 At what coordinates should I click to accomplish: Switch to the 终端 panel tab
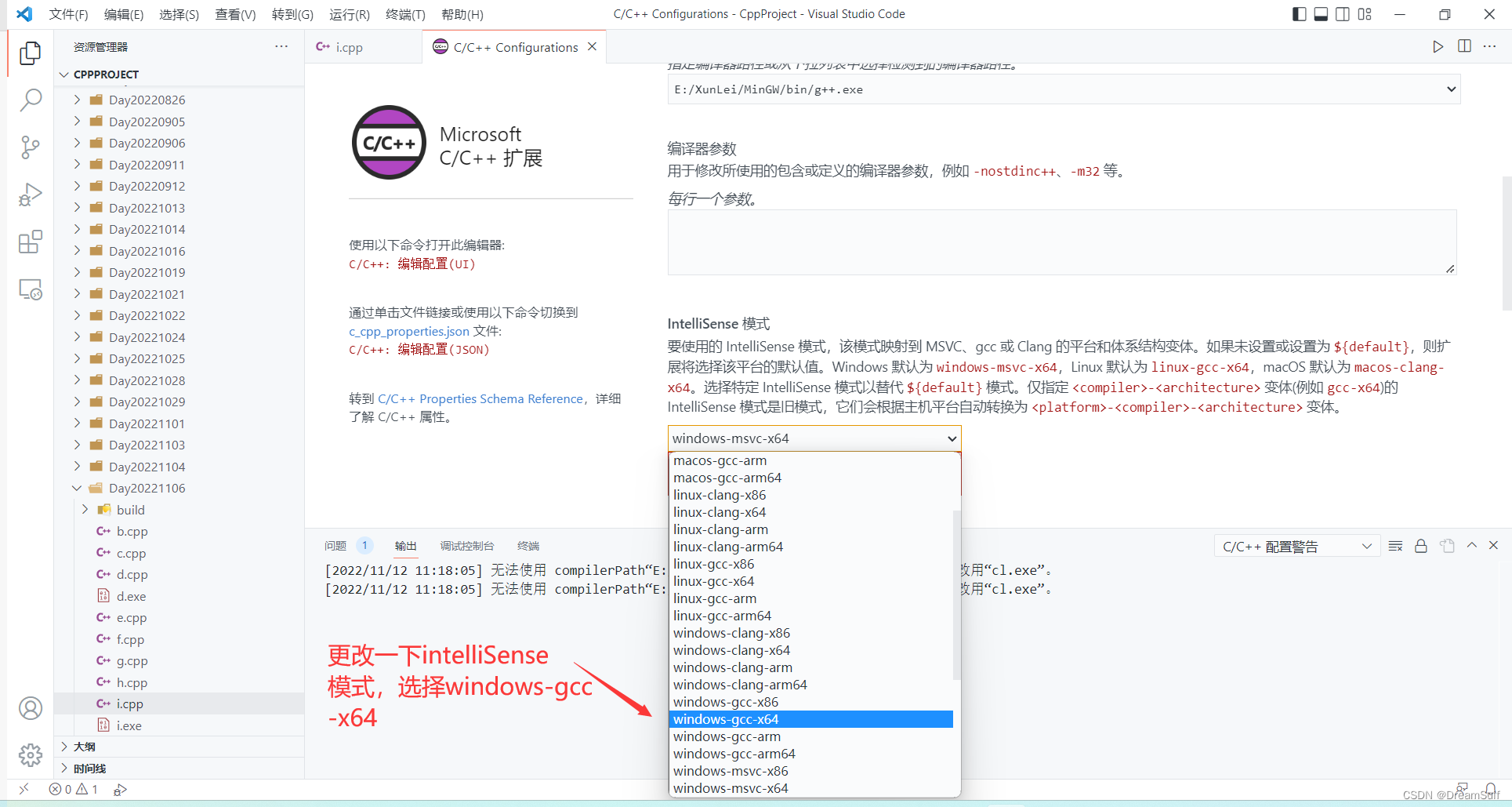point(528,546)
